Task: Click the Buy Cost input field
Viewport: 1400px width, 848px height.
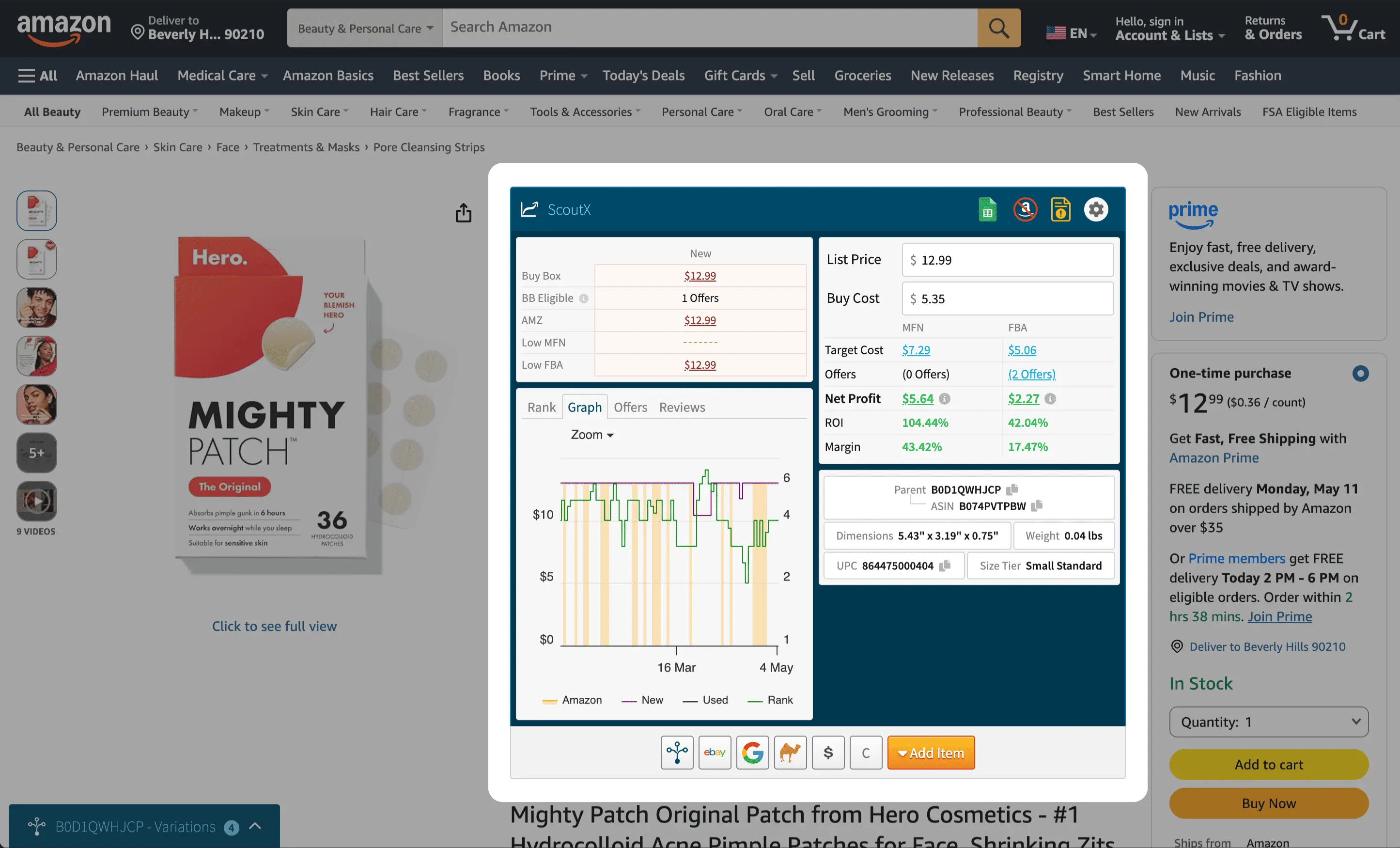Action: pyautogui.click(x=1008, y=298)
